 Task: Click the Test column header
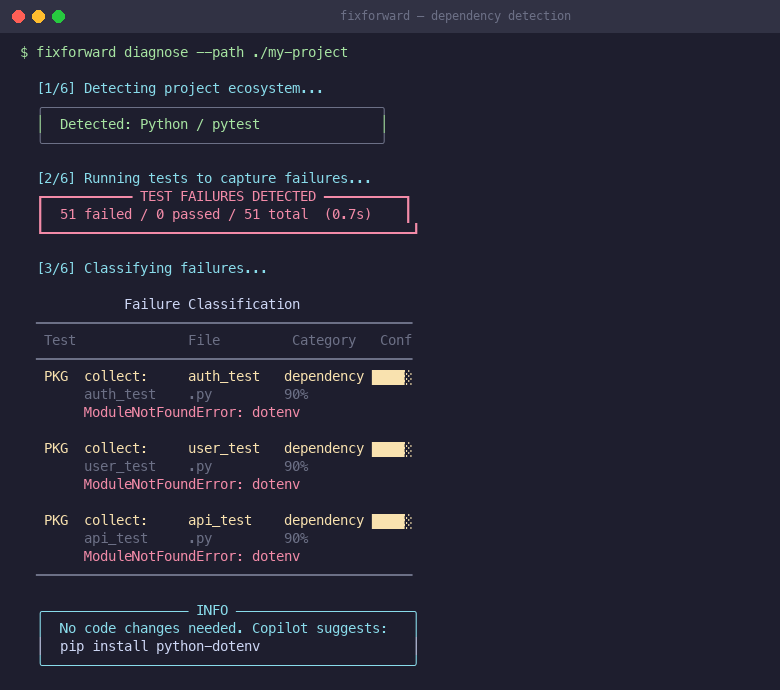pyautogui.click(x=60, y=341)
